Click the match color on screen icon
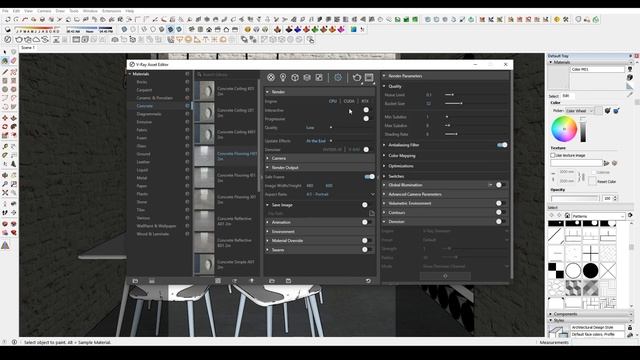The image size is (640, 360). pyautogui.click(x=616, y=111)
